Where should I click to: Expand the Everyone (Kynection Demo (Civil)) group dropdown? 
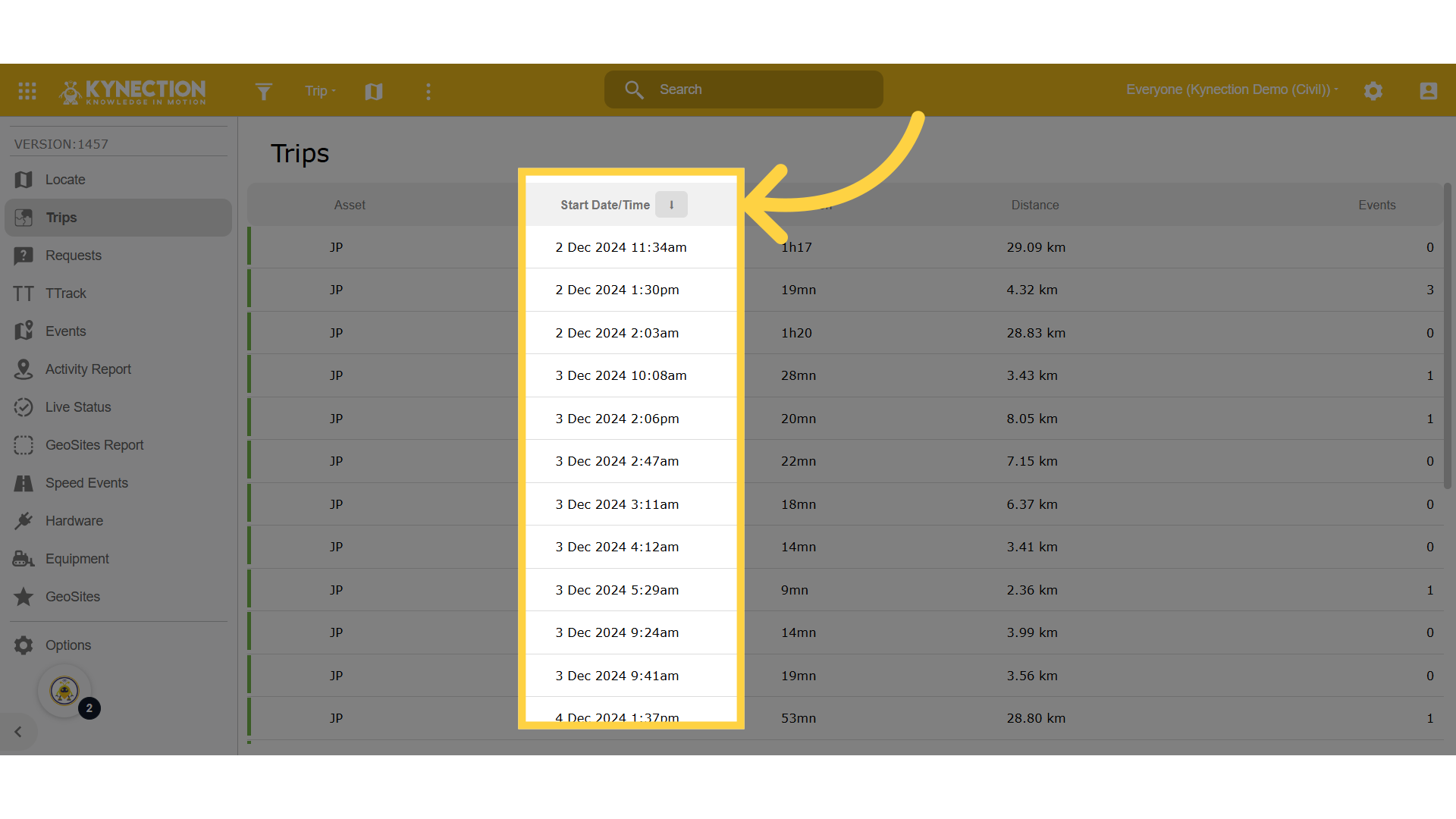point(1232,89)
